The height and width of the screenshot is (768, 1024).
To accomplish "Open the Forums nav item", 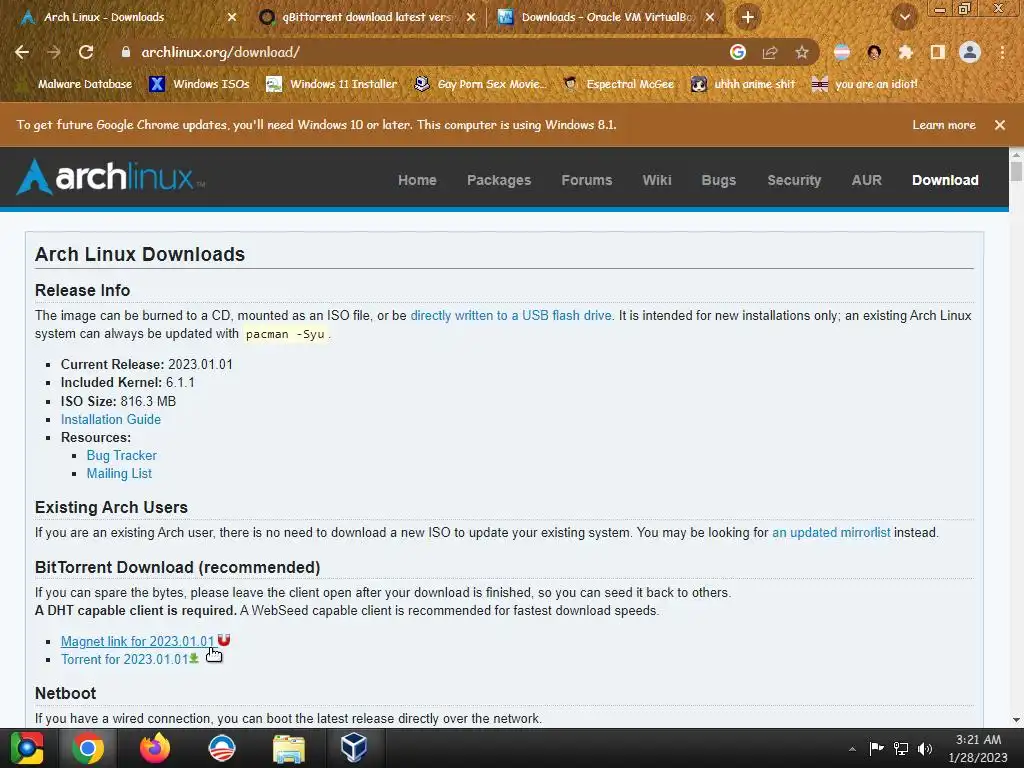I will (x=586, y=180).
